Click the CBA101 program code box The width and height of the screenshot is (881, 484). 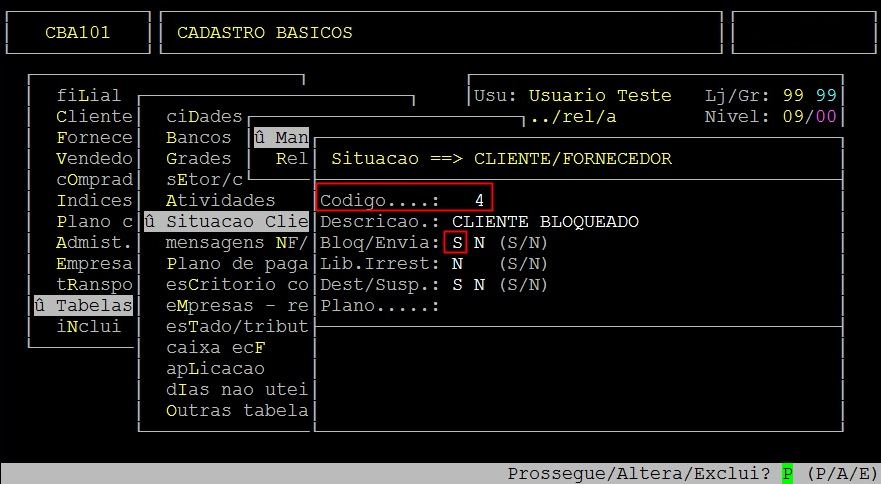coord(78,33)
